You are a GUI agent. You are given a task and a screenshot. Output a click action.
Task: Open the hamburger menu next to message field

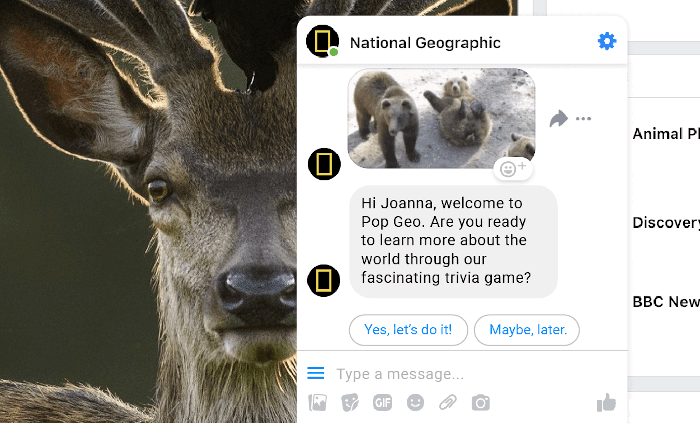(x=316, y=373)
